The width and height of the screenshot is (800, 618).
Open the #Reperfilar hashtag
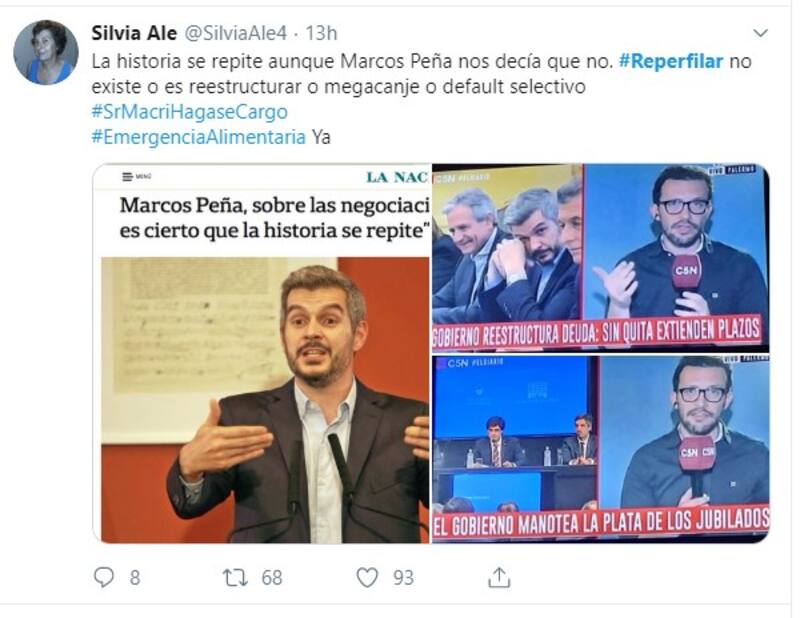(671, 61)
